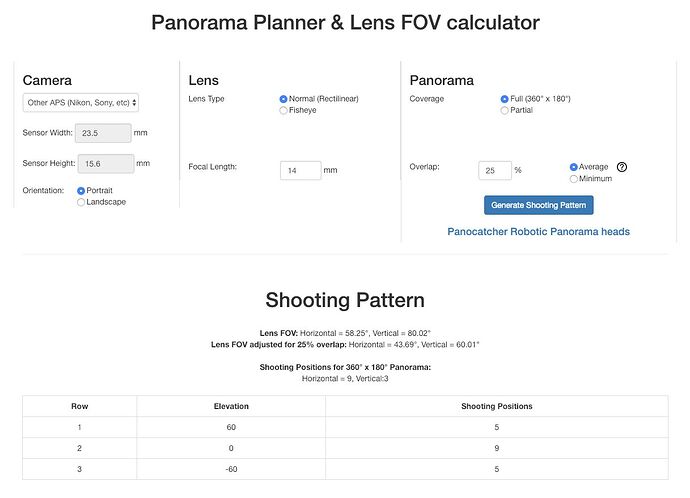Viewport: 690px width, 498px height.
Task: Select Landscape orientation
Action: 81,202
